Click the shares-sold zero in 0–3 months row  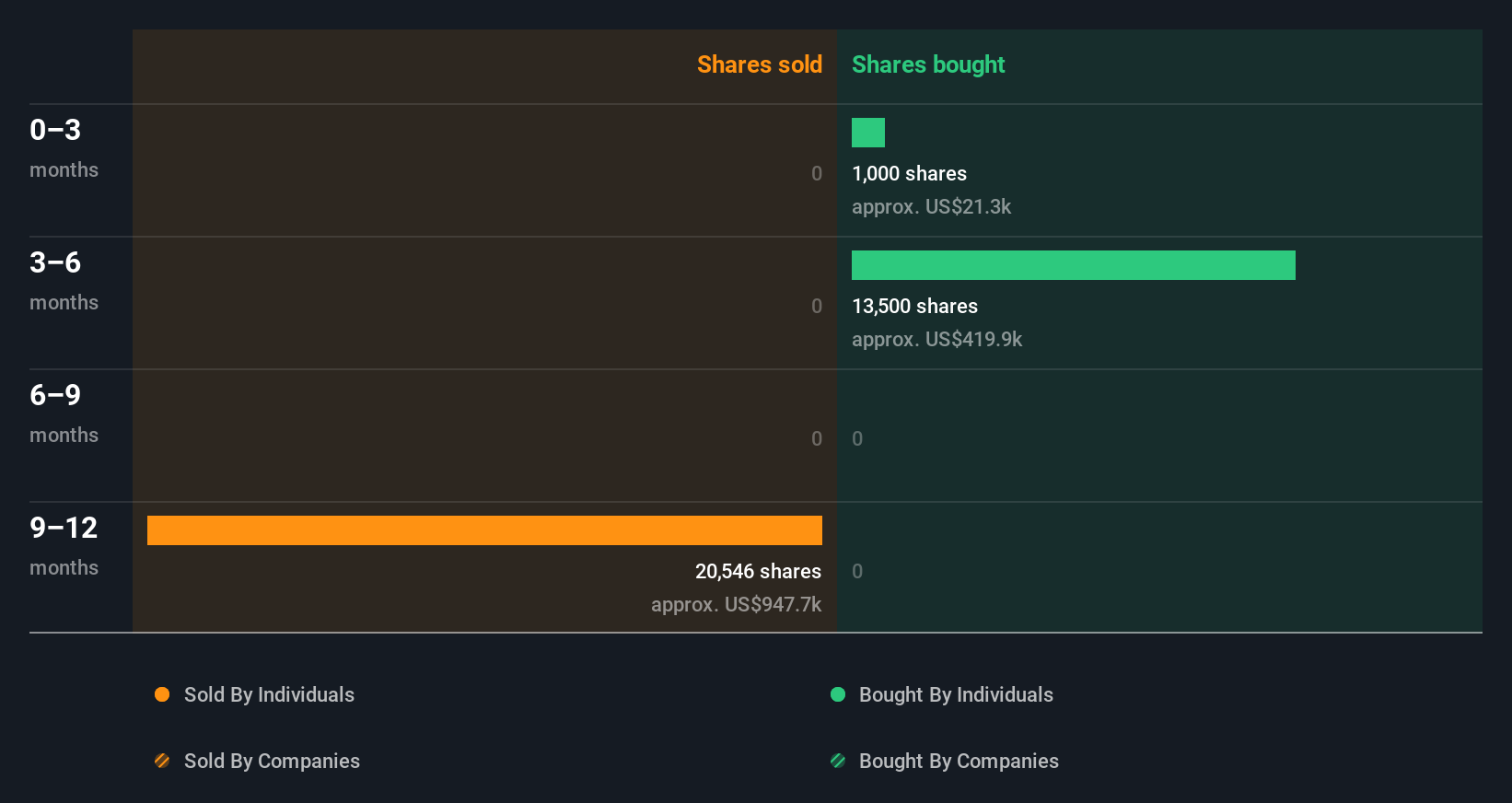point(817,173)
